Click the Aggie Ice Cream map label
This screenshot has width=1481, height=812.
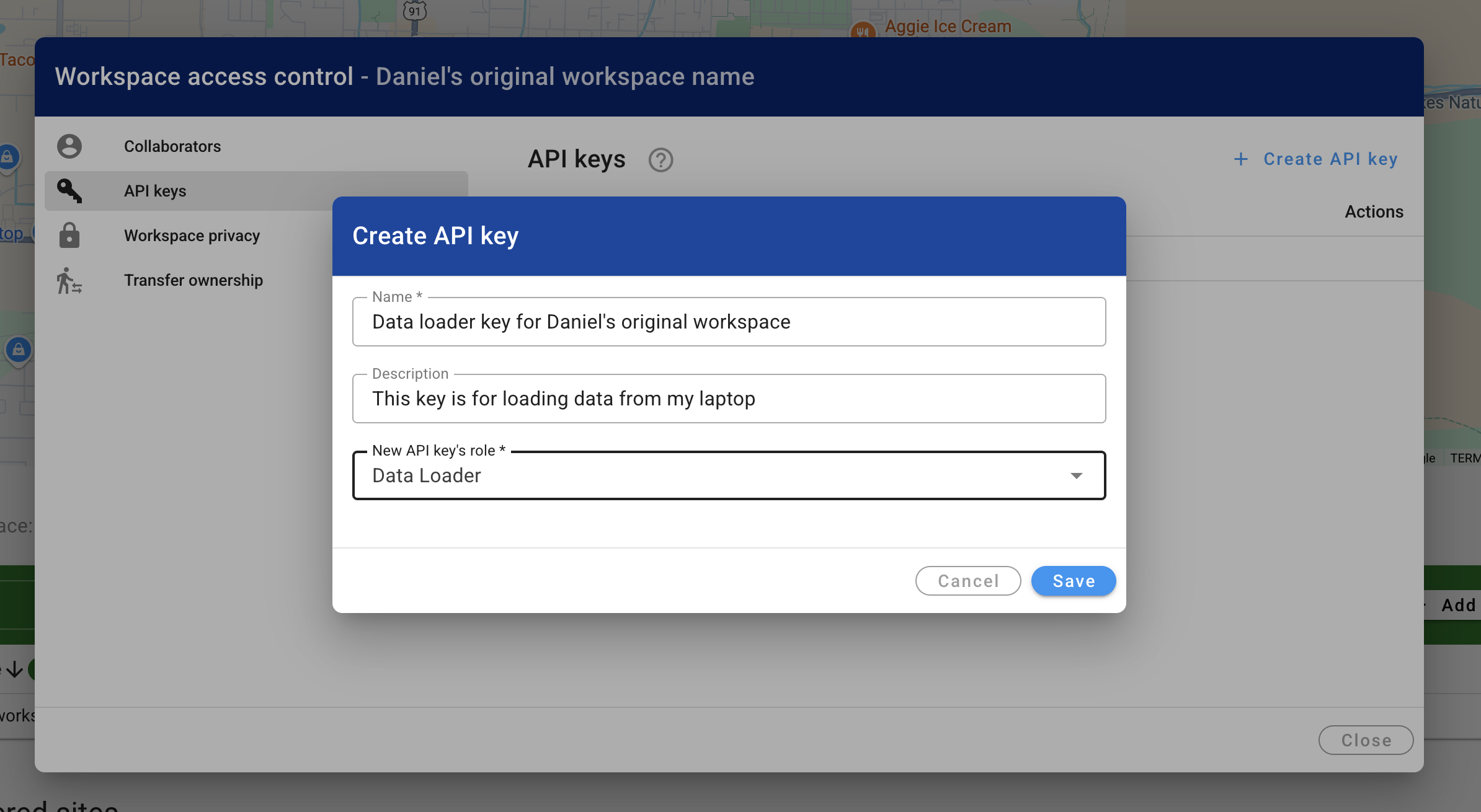click(948, 26)
